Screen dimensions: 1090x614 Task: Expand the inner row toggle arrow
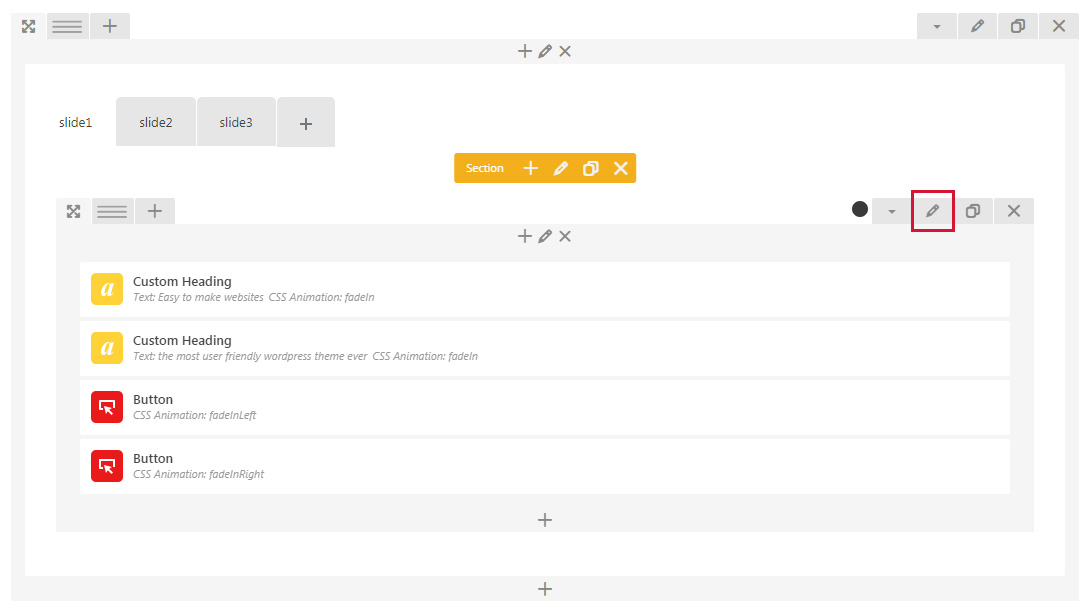coord(892,211)
